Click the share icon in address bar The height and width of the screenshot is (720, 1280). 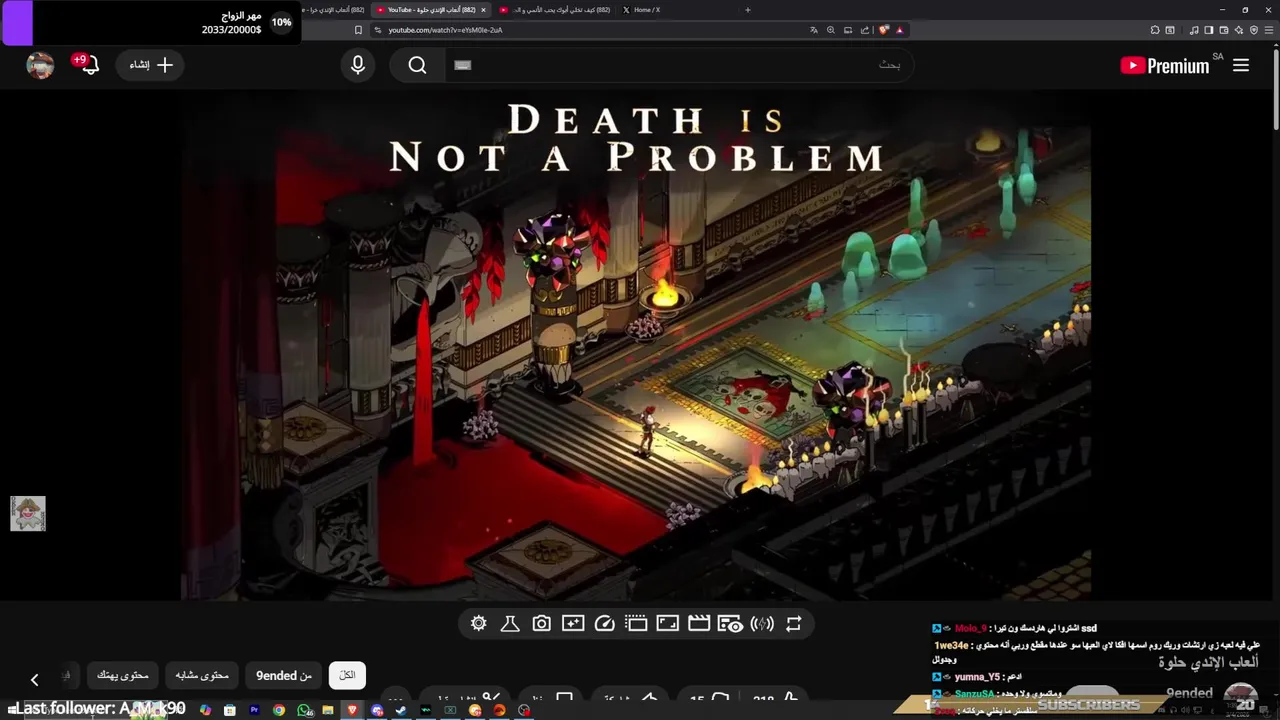point(864,30)
